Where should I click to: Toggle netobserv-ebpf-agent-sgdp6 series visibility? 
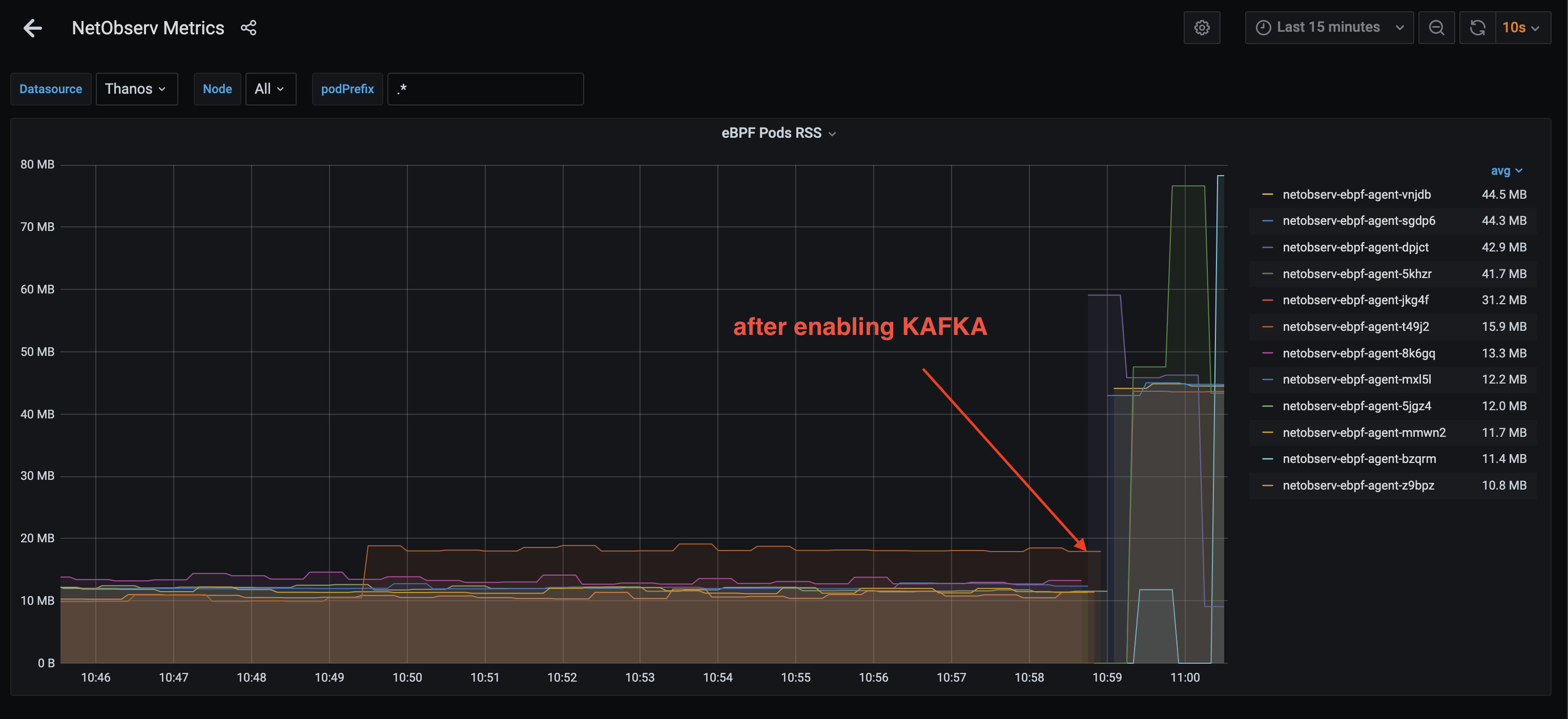pyautogui.click(x=1358, y=221)
